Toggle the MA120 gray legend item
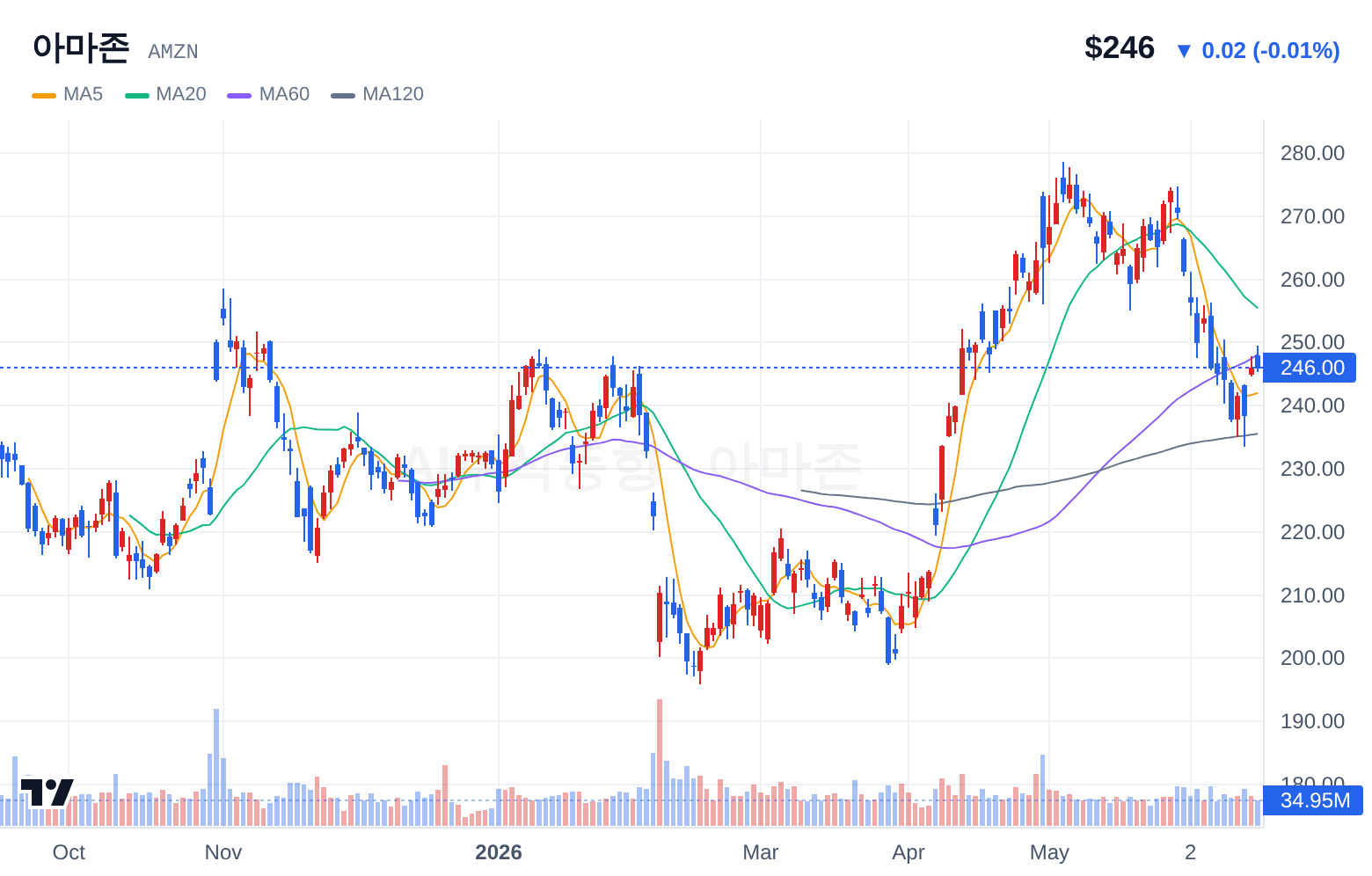Screen dimensions: 1372x876 point(377,94)
